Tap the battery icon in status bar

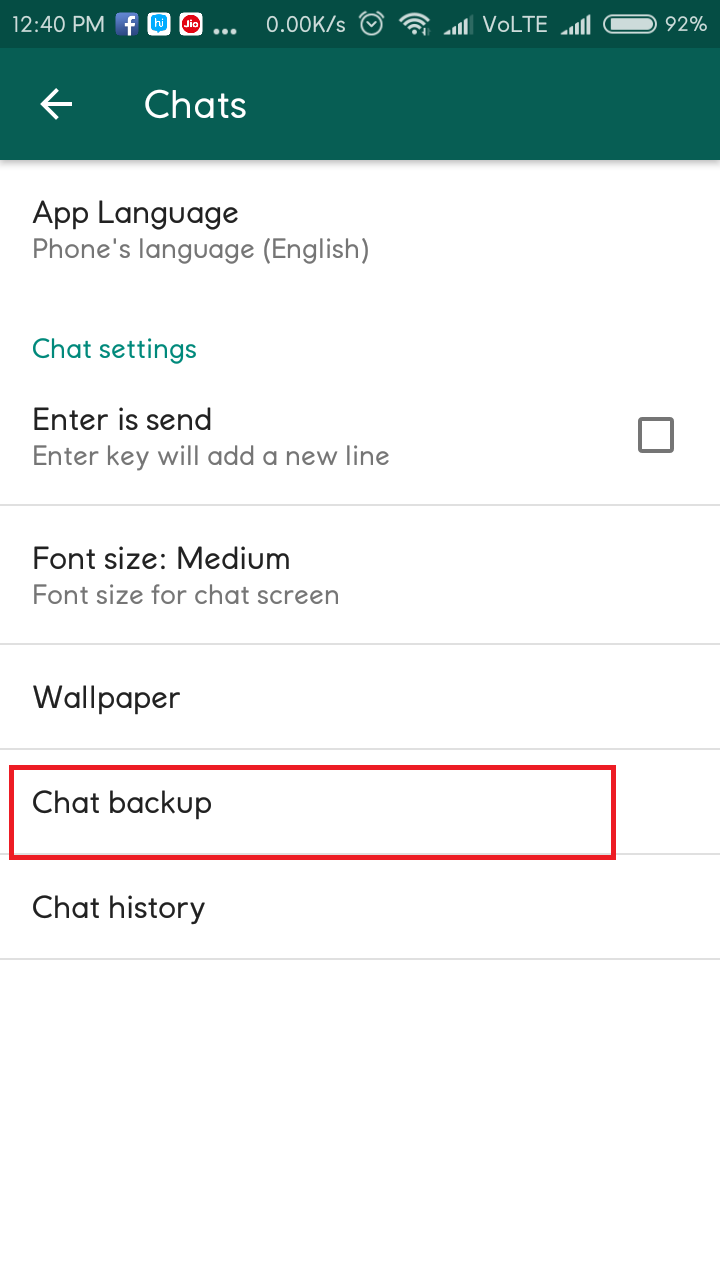(631, 24)
